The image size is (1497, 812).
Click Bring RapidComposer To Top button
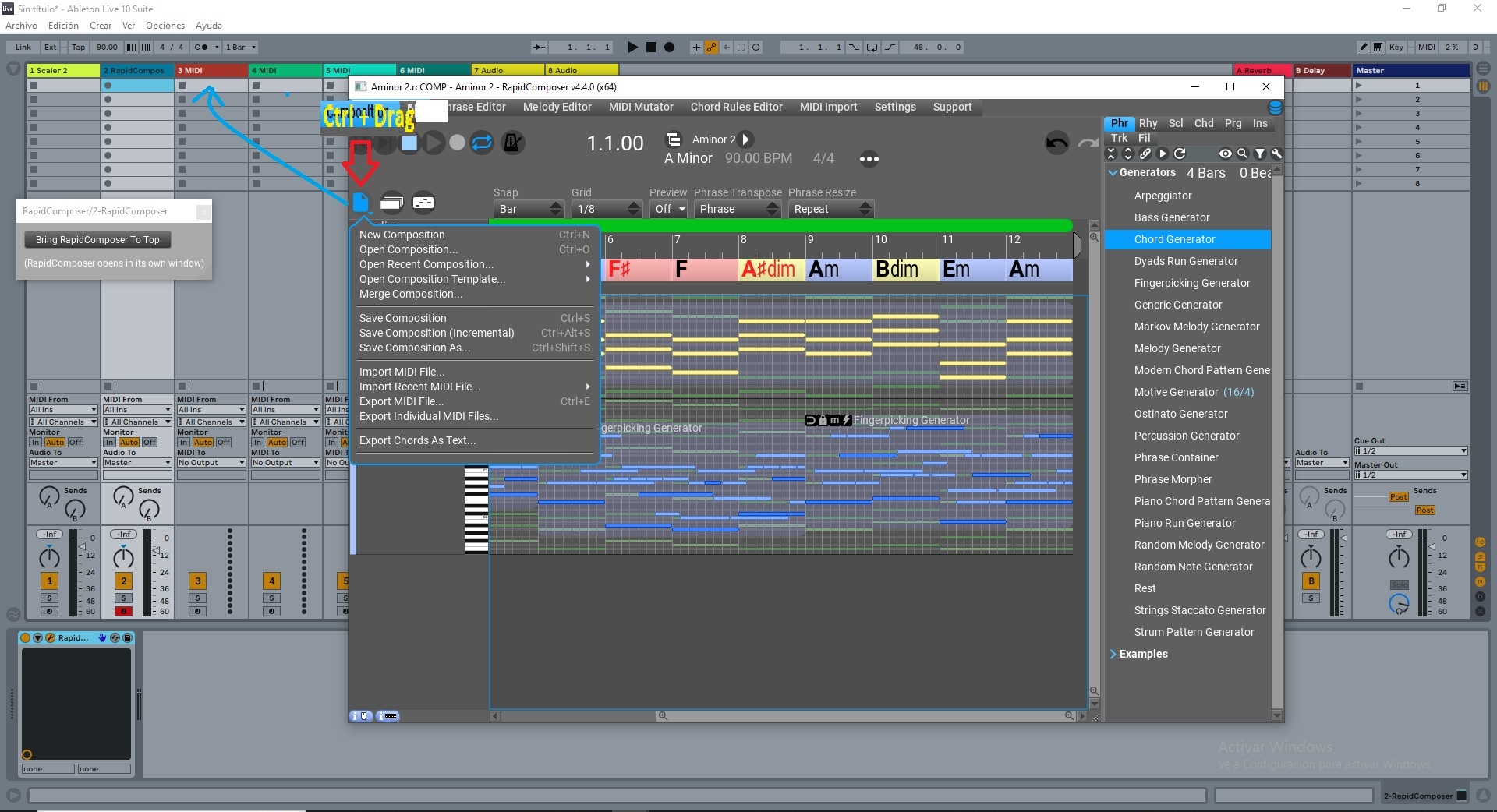97,240
